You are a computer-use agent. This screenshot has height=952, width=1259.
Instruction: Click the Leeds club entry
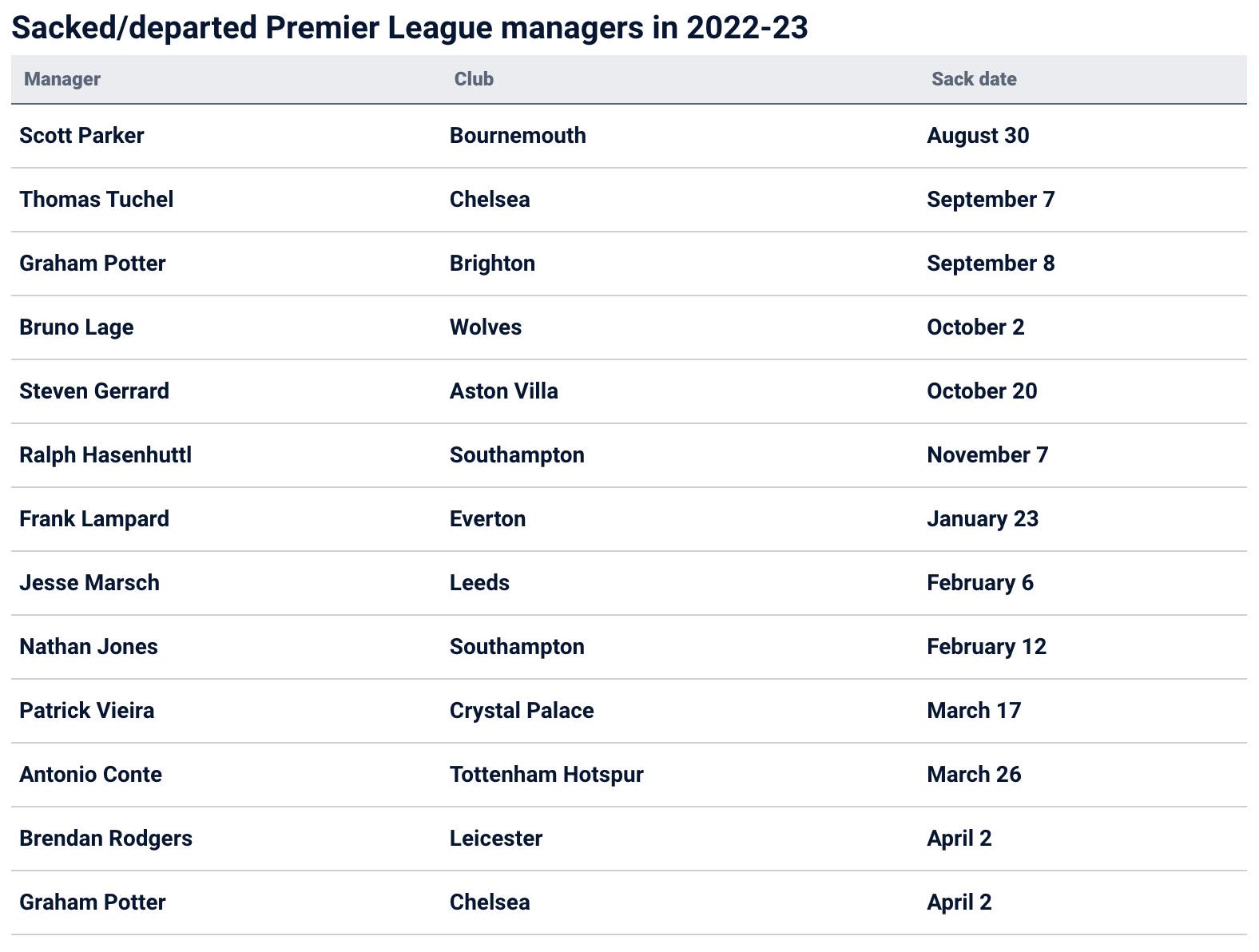(479, 583)
